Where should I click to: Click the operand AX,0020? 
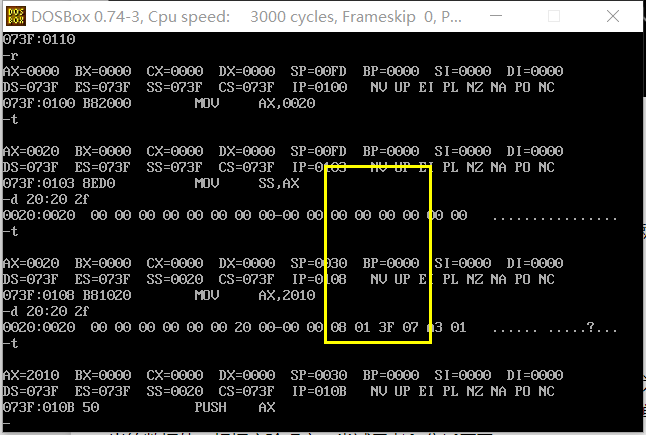click(x=287, y=103)
